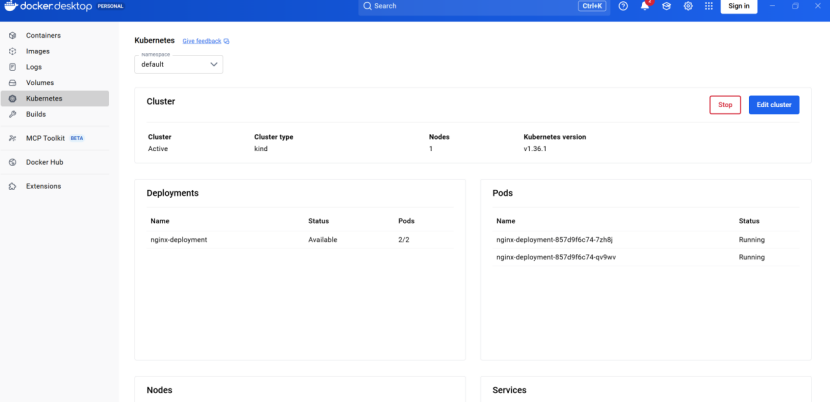Click the Logs icon in sidebar
Screen dimensions: 830x402
[13, 67]
